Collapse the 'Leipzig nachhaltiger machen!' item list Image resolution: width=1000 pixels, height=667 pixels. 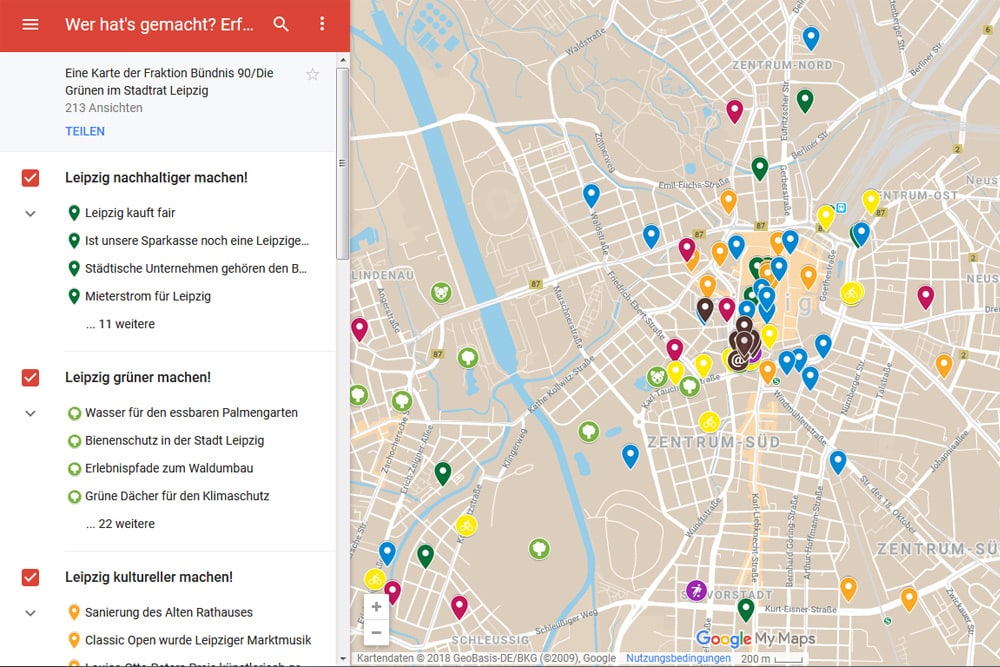(30, 213)
